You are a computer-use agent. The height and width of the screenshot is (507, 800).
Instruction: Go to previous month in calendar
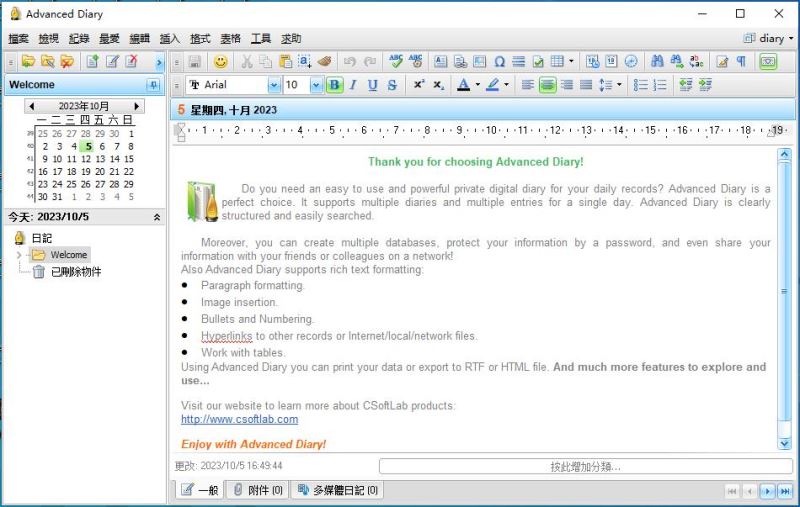(x=32, y=106)
